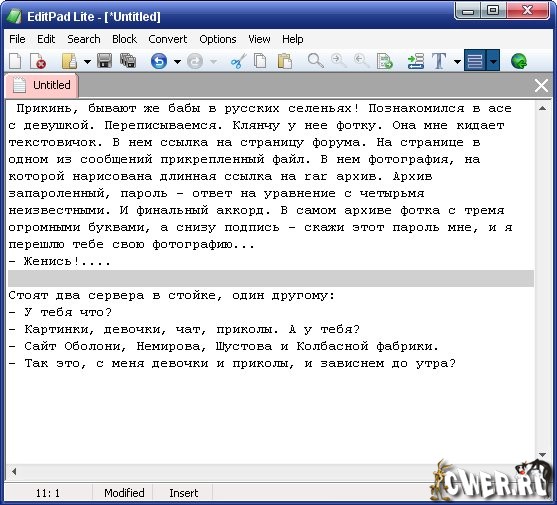Undo the last edit with blue arrow icon
This screenshot has width=557, height=505.
pyautogui.click(x=159, y=61)
